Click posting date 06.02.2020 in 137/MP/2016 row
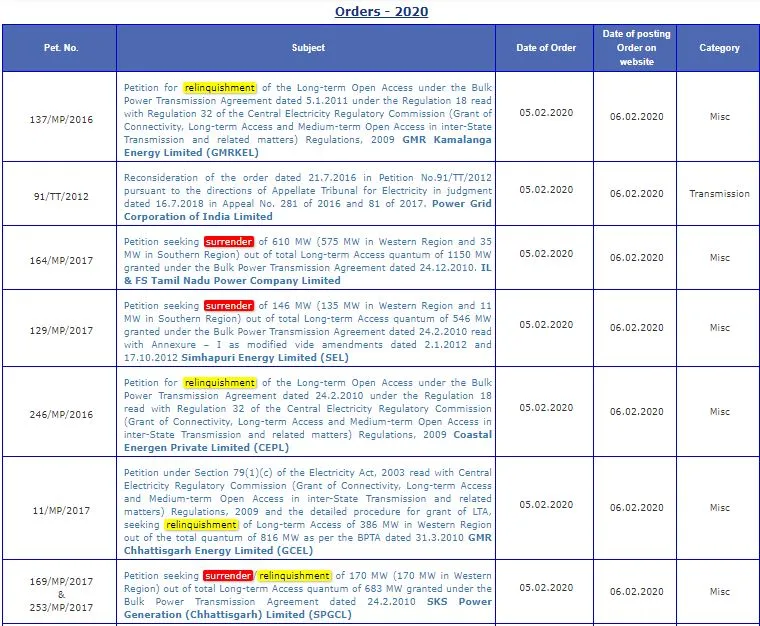Screen dimensions: 760x626 pyautogui.click(x=636, y=116)
